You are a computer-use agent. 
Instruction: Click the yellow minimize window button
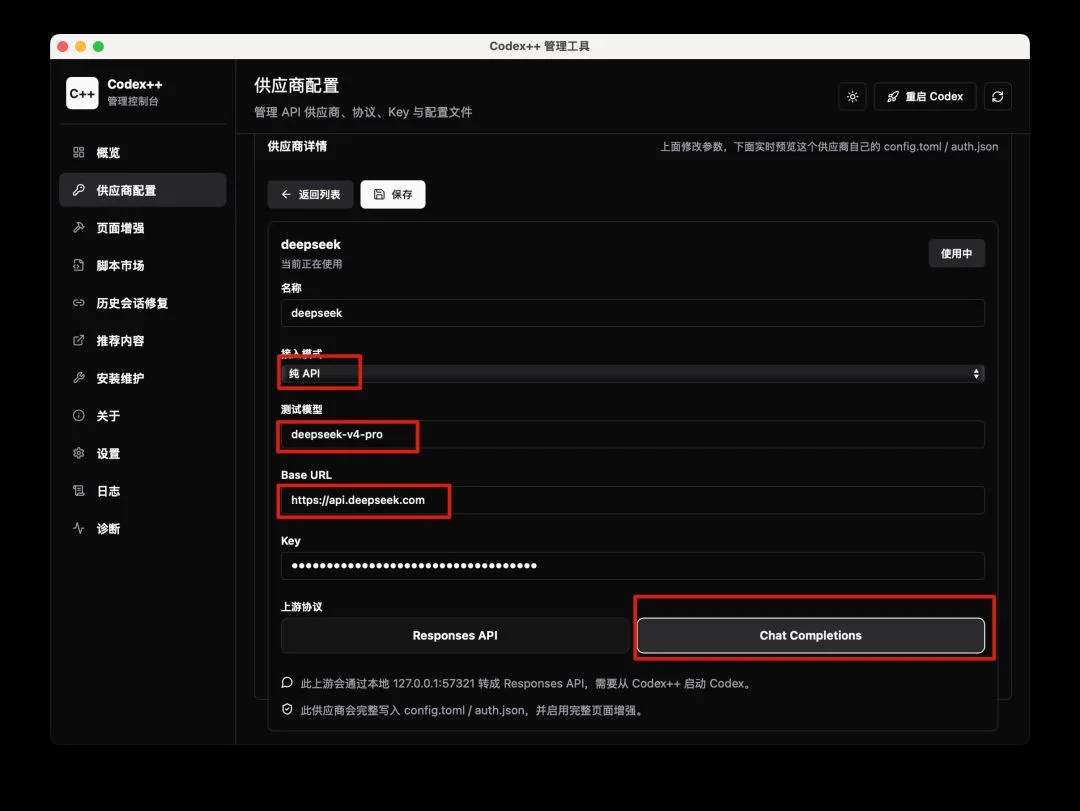pos(81,46)
